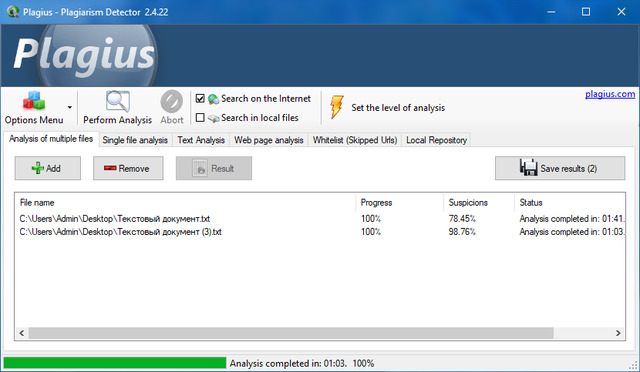Toggle the Search on the Internet checkbox
Image resolution: width=640 pixels, height=372 pixels.
pos(200,98)
